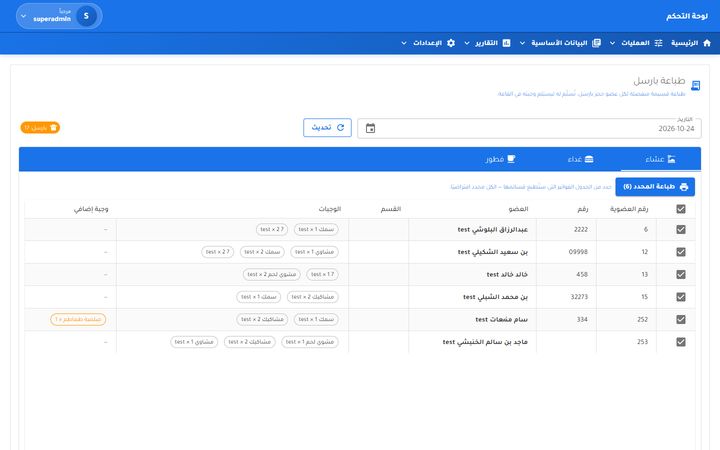Switch to the فطور tab
Image resolution: width=720 pixels, height=450 pixels.
pos(501,159)
